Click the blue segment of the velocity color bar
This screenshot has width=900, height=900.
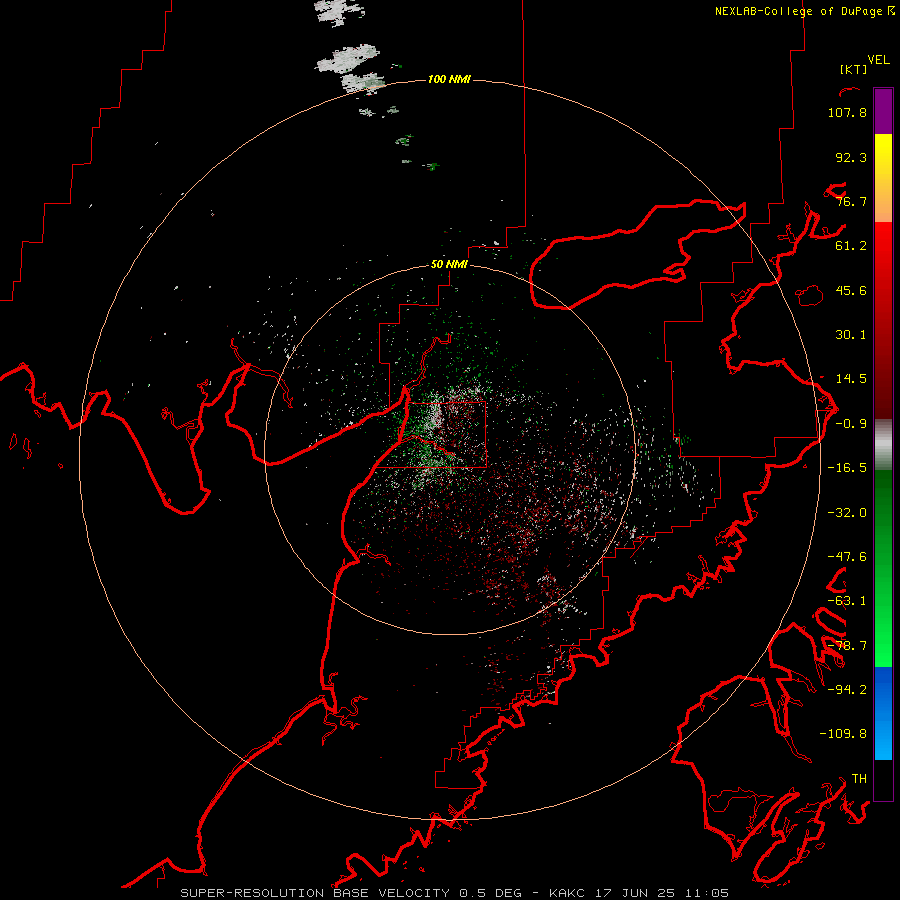point(883,713)
